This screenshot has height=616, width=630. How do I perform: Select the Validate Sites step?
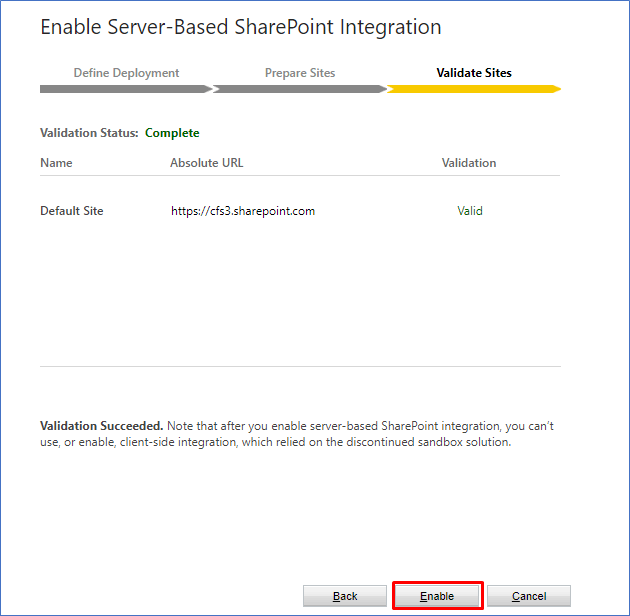point(474,73)
